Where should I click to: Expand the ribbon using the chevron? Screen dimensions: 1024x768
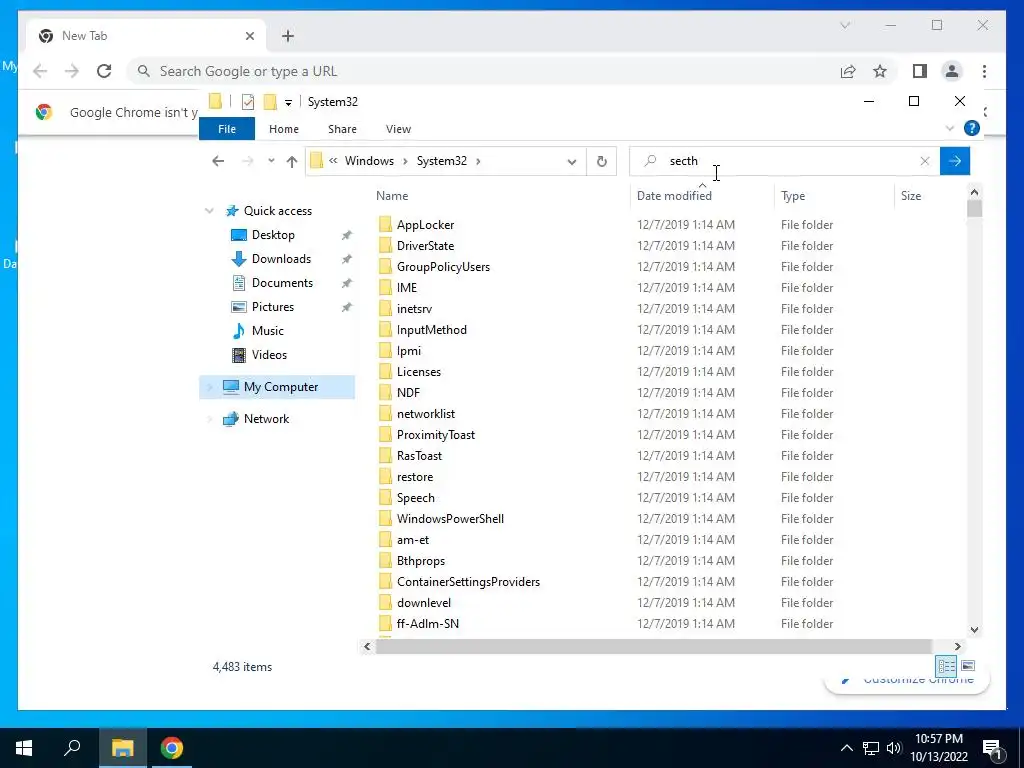tap(950, 129)
